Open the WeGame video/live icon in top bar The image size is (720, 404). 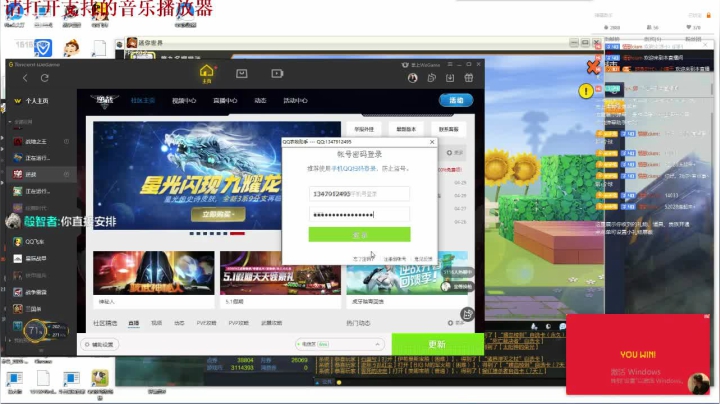277,73
